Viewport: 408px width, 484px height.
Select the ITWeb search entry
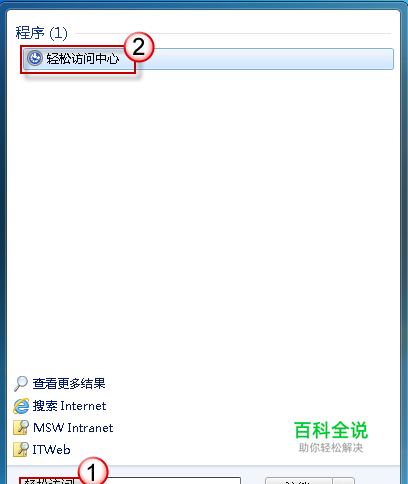click(51, 450)
